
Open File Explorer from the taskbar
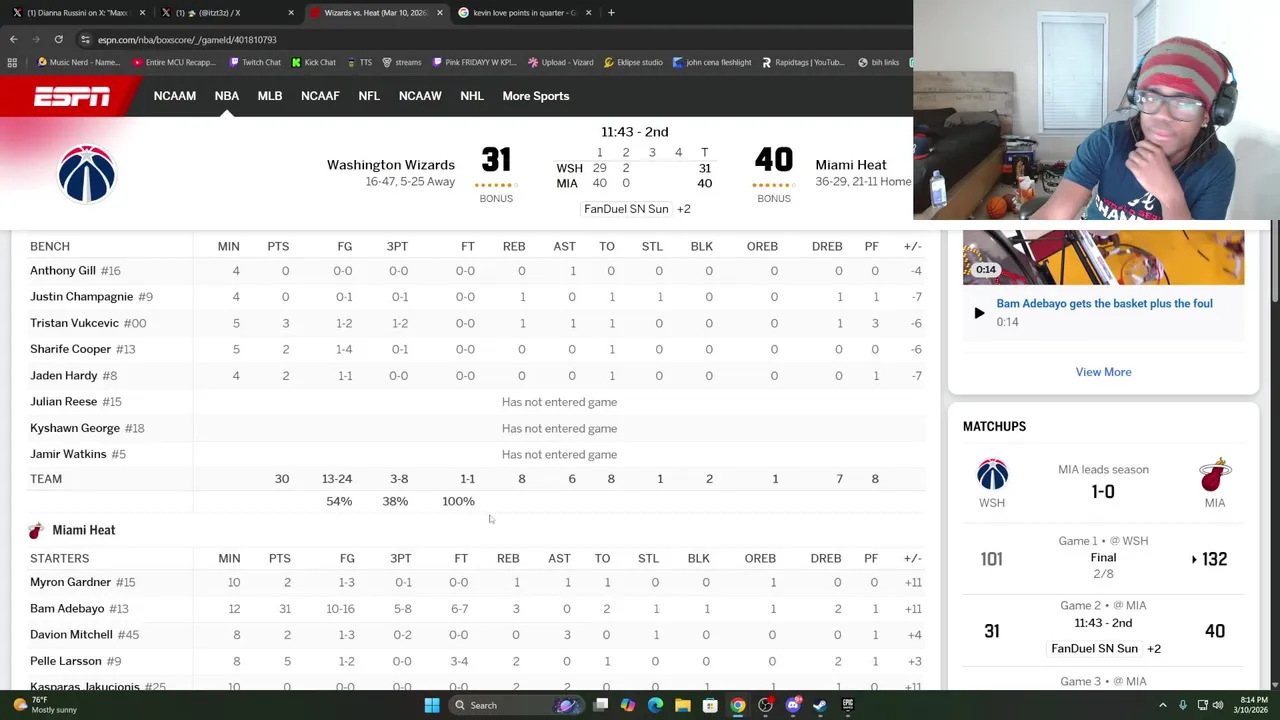click(x=683, y=705)
